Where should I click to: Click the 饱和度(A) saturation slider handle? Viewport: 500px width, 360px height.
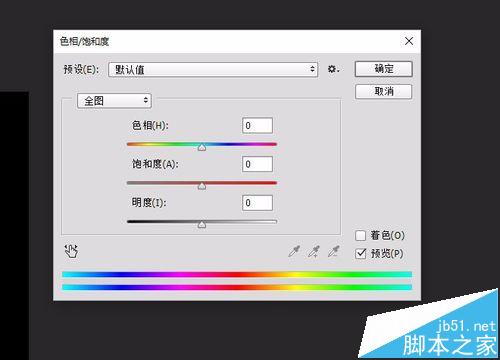(202, 186)
